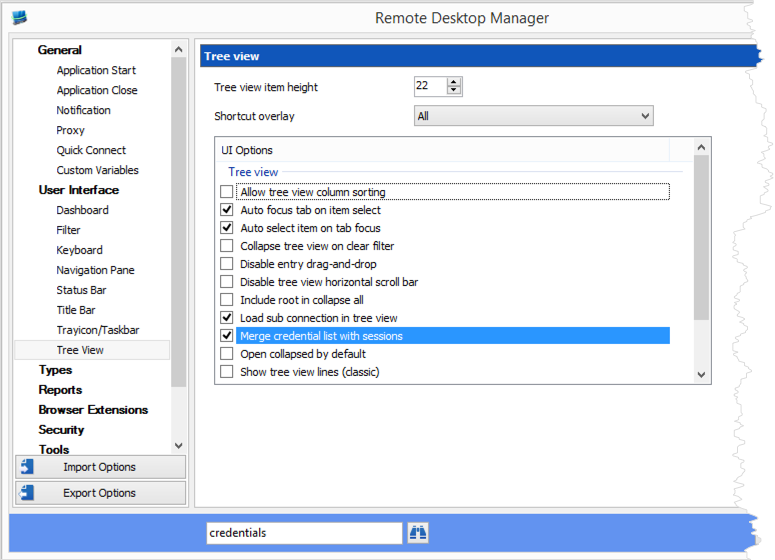775x560 pixels.
Task: Decrease tree view item height with down arrow
Action: (x=454, y=91)
